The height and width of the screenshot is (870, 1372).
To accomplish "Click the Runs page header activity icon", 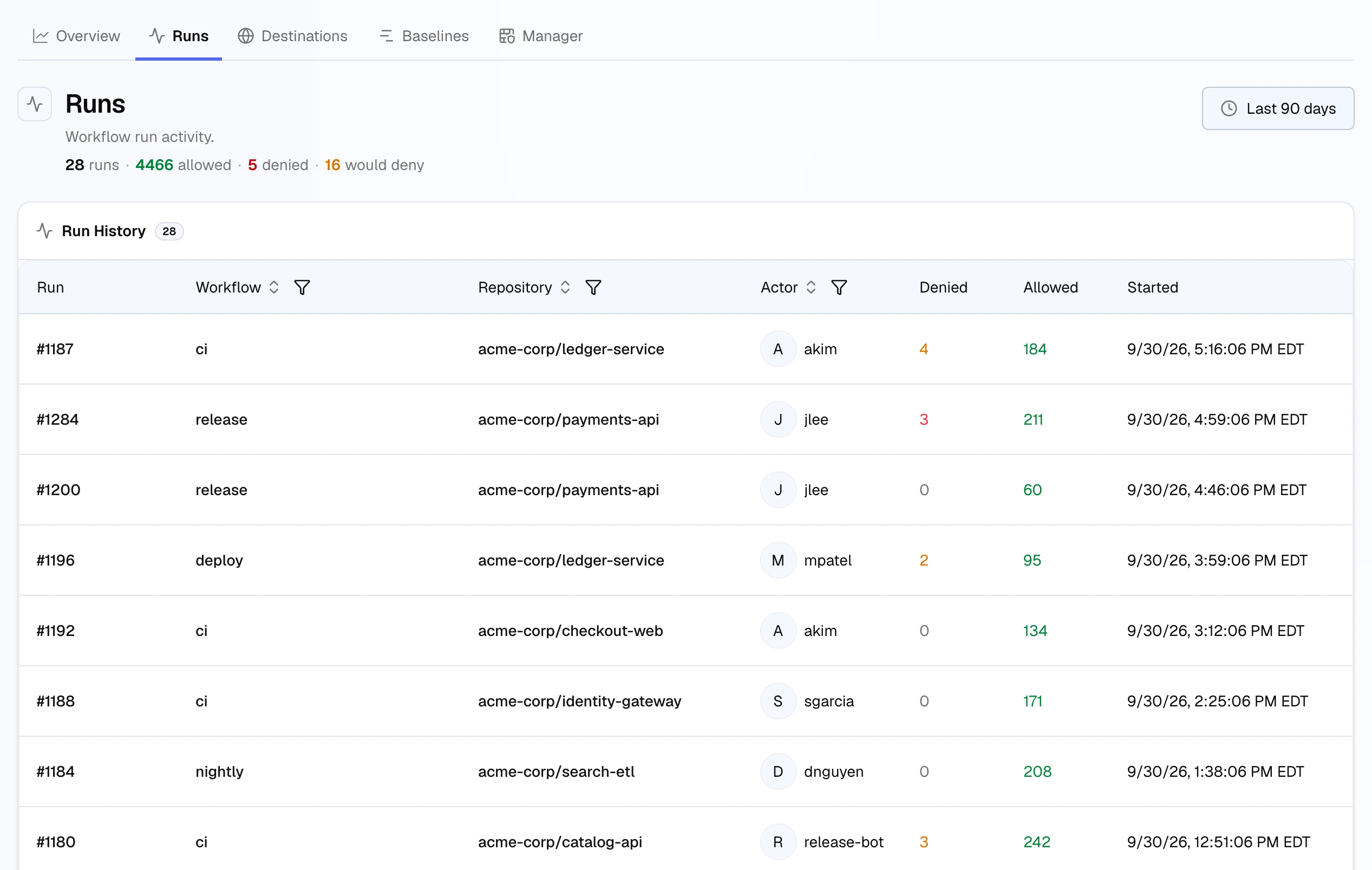I will pyautogui.click(x=35, y=104).
